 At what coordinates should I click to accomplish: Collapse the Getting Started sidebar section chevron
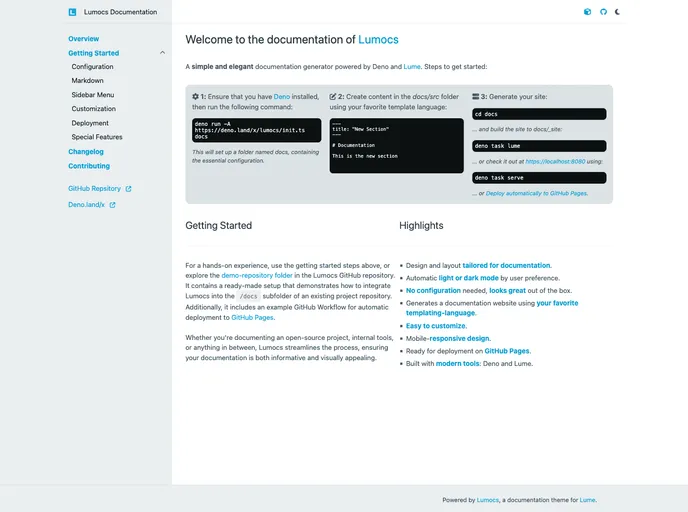click(x=162, y=53)
